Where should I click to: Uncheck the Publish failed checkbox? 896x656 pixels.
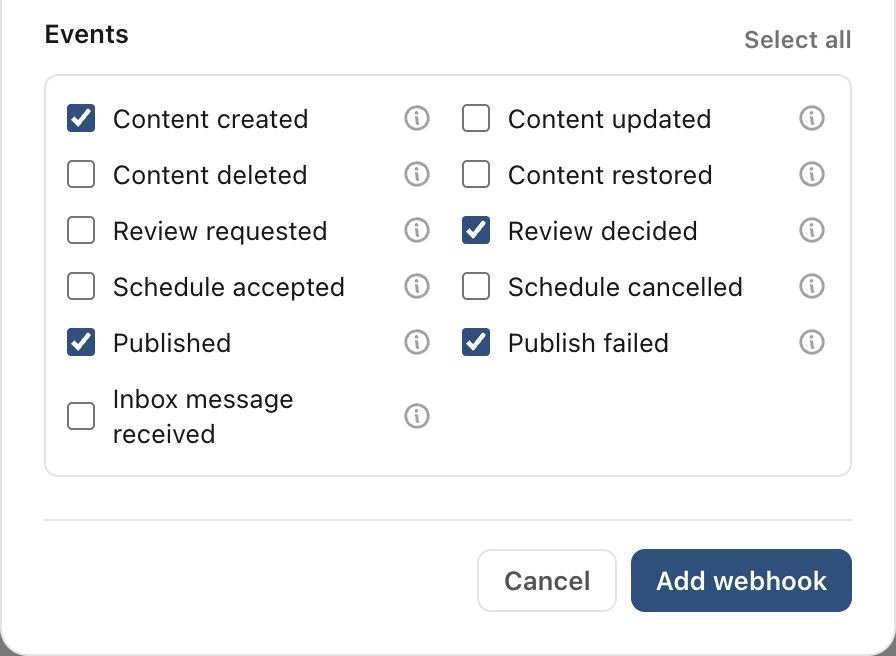click(476, 342)
